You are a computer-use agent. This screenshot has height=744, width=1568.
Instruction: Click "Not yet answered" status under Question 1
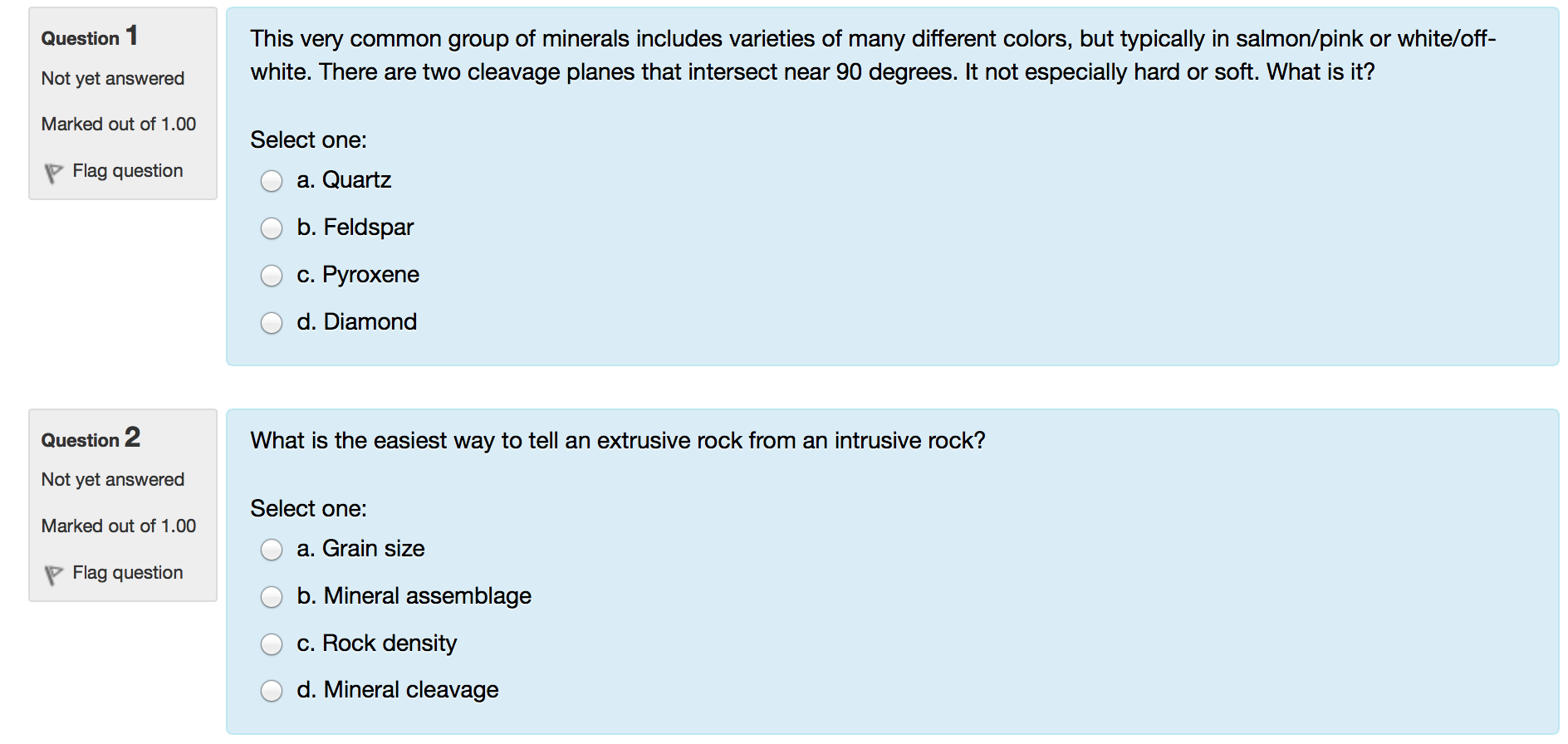coord(112,78)
